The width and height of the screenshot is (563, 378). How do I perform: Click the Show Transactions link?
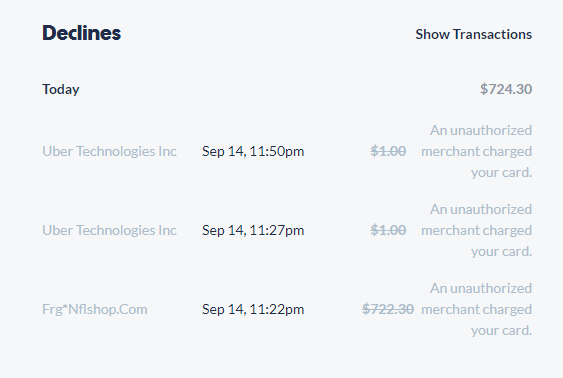click(474, 34)
